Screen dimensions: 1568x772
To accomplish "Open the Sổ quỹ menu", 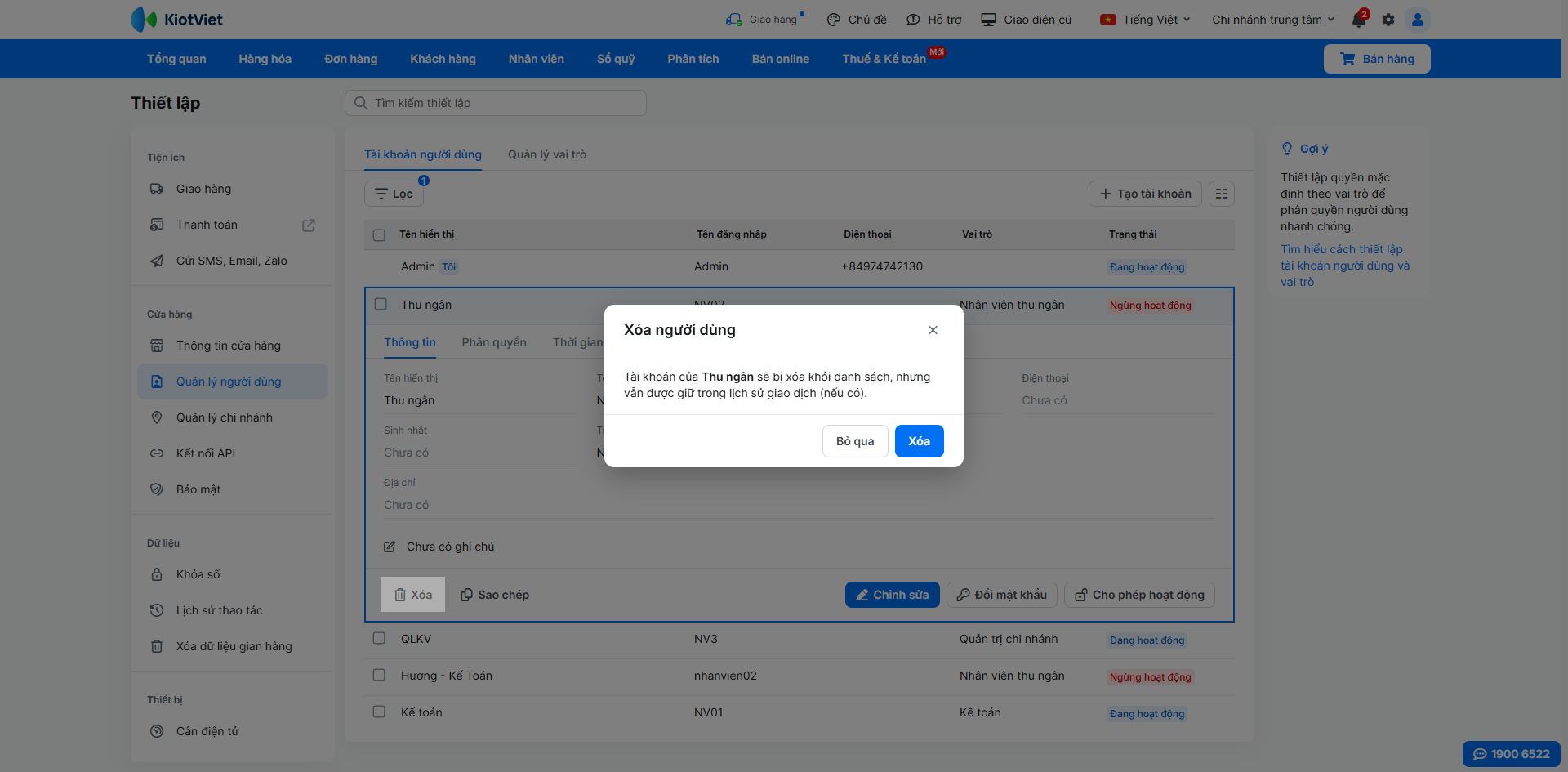I will (616, 59).
